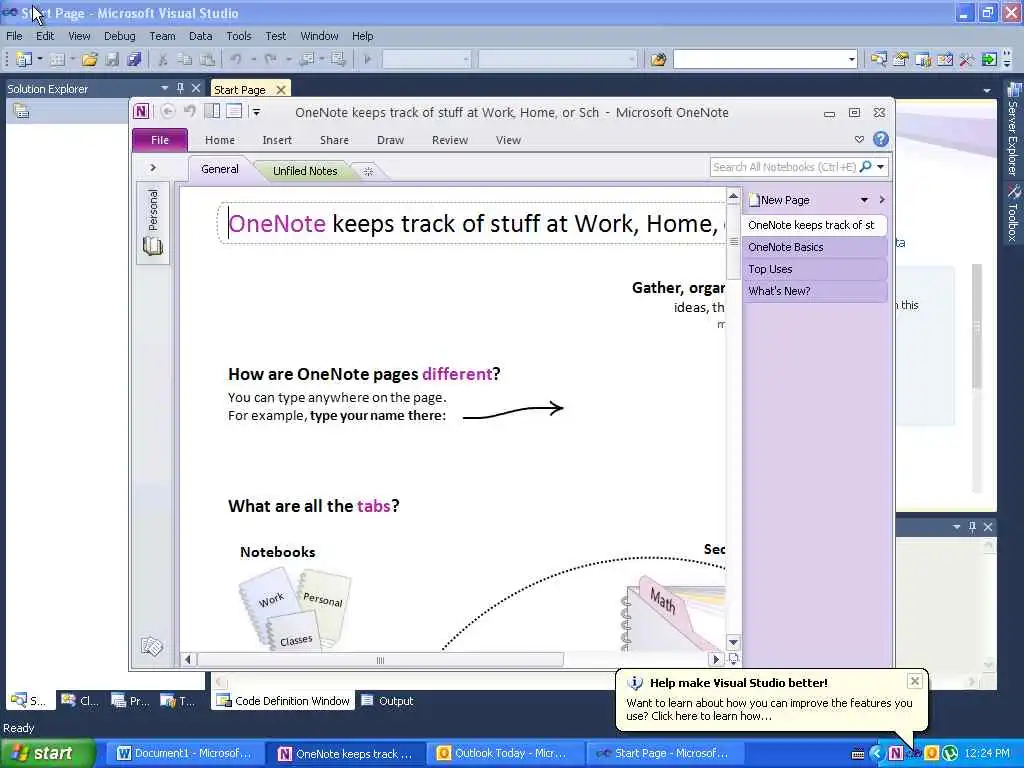Viewport: 1024px width, 768px height.
Task: Open document tab list dropdown in Visual Studio
Action: point(987,90)
